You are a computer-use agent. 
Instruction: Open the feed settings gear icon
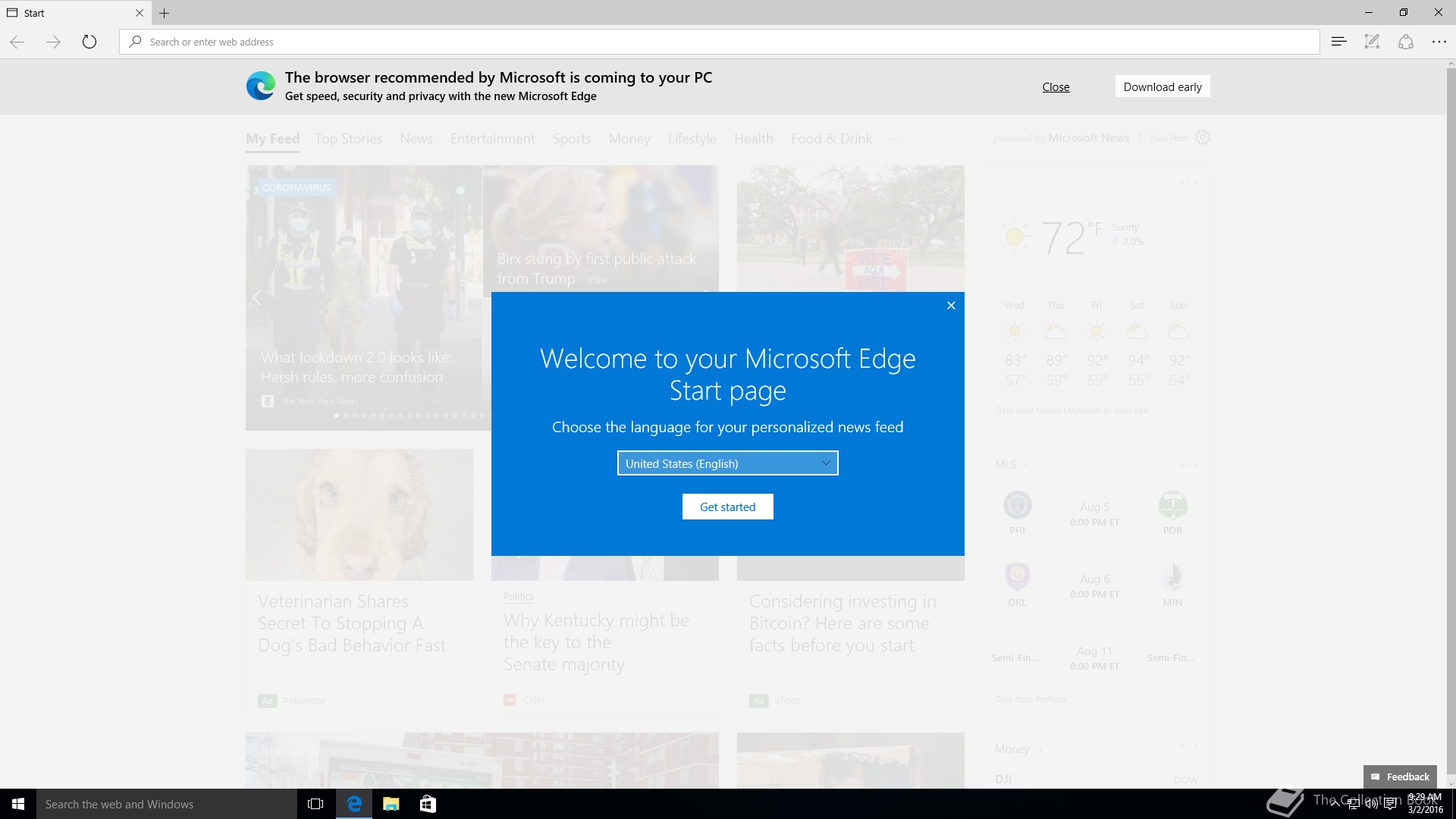(1202, 137)
